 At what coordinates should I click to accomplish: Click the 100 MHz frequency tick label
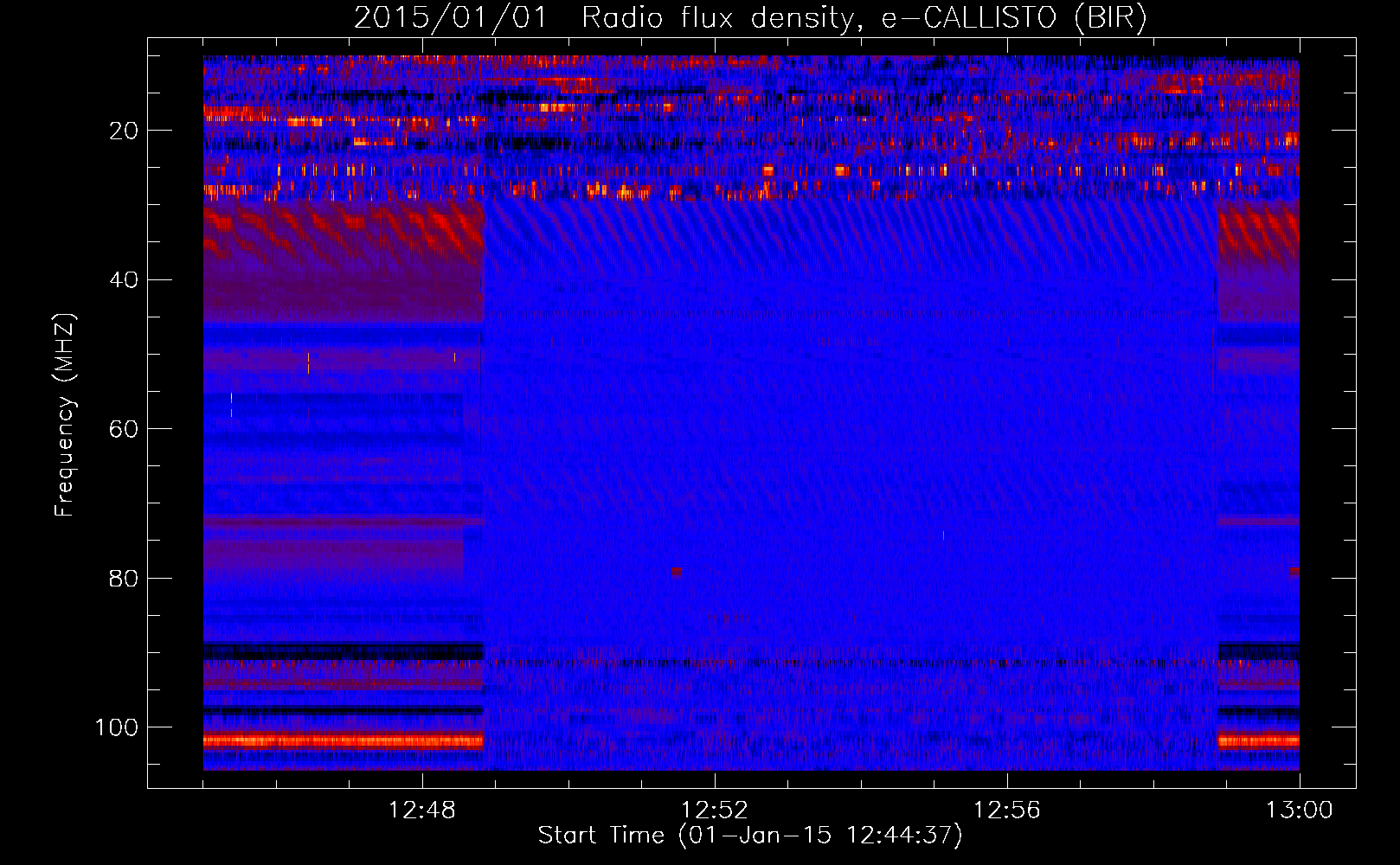click(x=117, y=727)
